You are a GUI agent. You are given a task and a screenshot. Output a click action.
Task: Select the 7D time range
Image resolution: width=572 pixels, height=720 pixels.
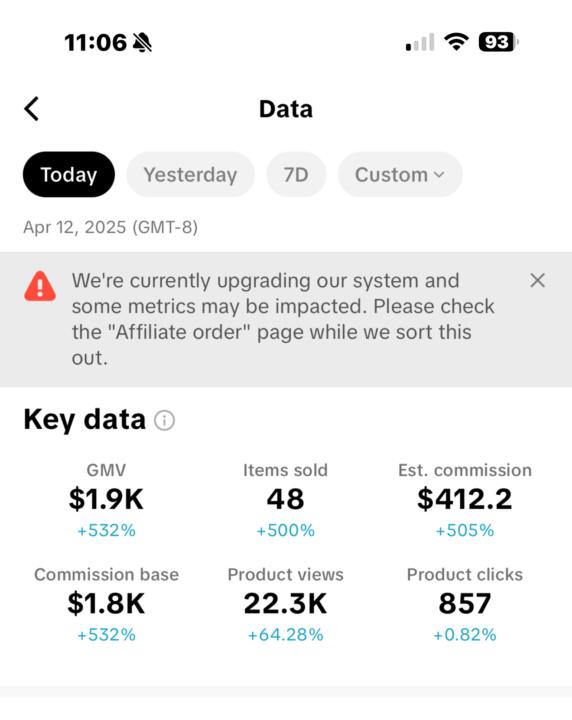(296, 174)
